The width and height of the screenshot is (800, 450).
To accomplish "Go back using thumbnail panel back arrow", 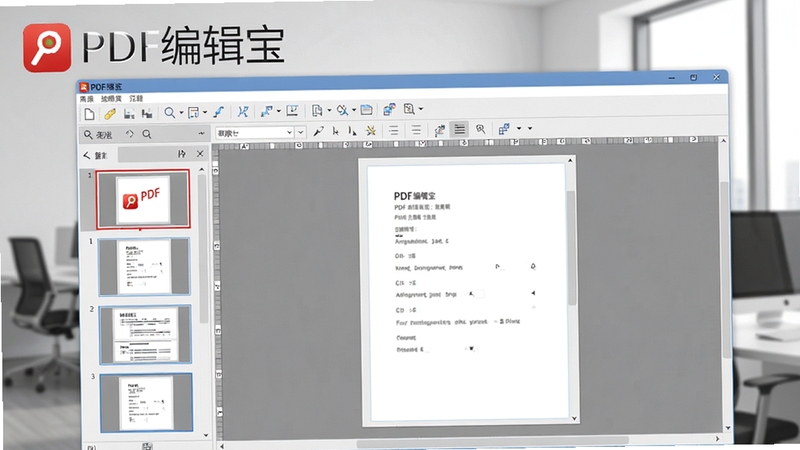I will pos(87,155).
